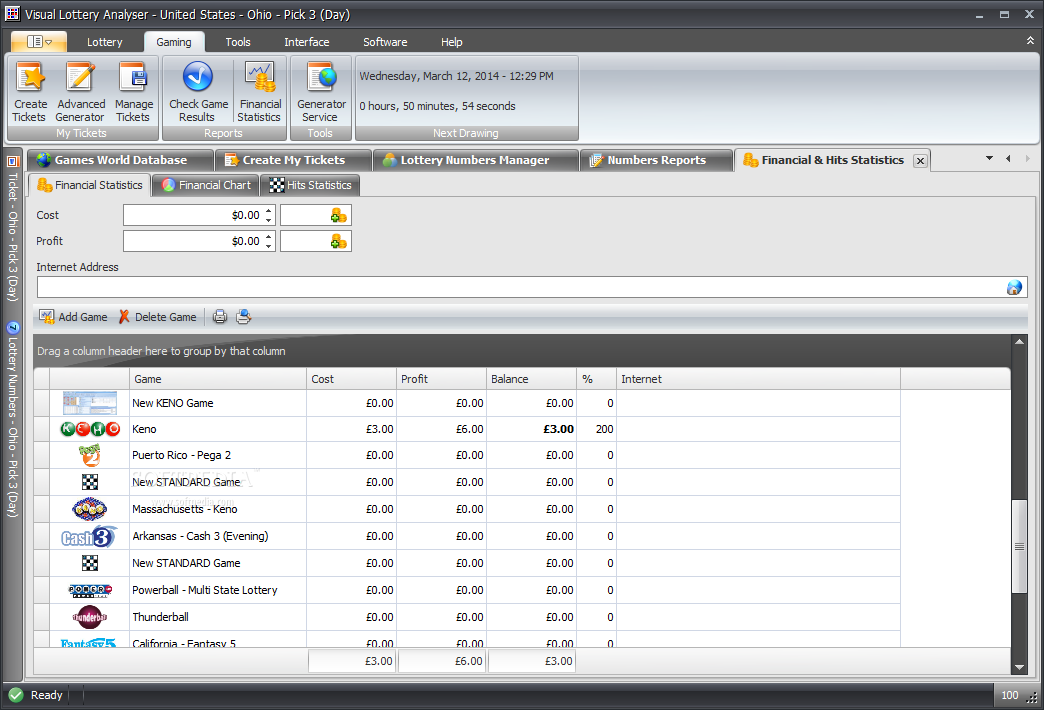Select the Gaming ribbon tab
1044x710 pixels.
click(174, 42)
